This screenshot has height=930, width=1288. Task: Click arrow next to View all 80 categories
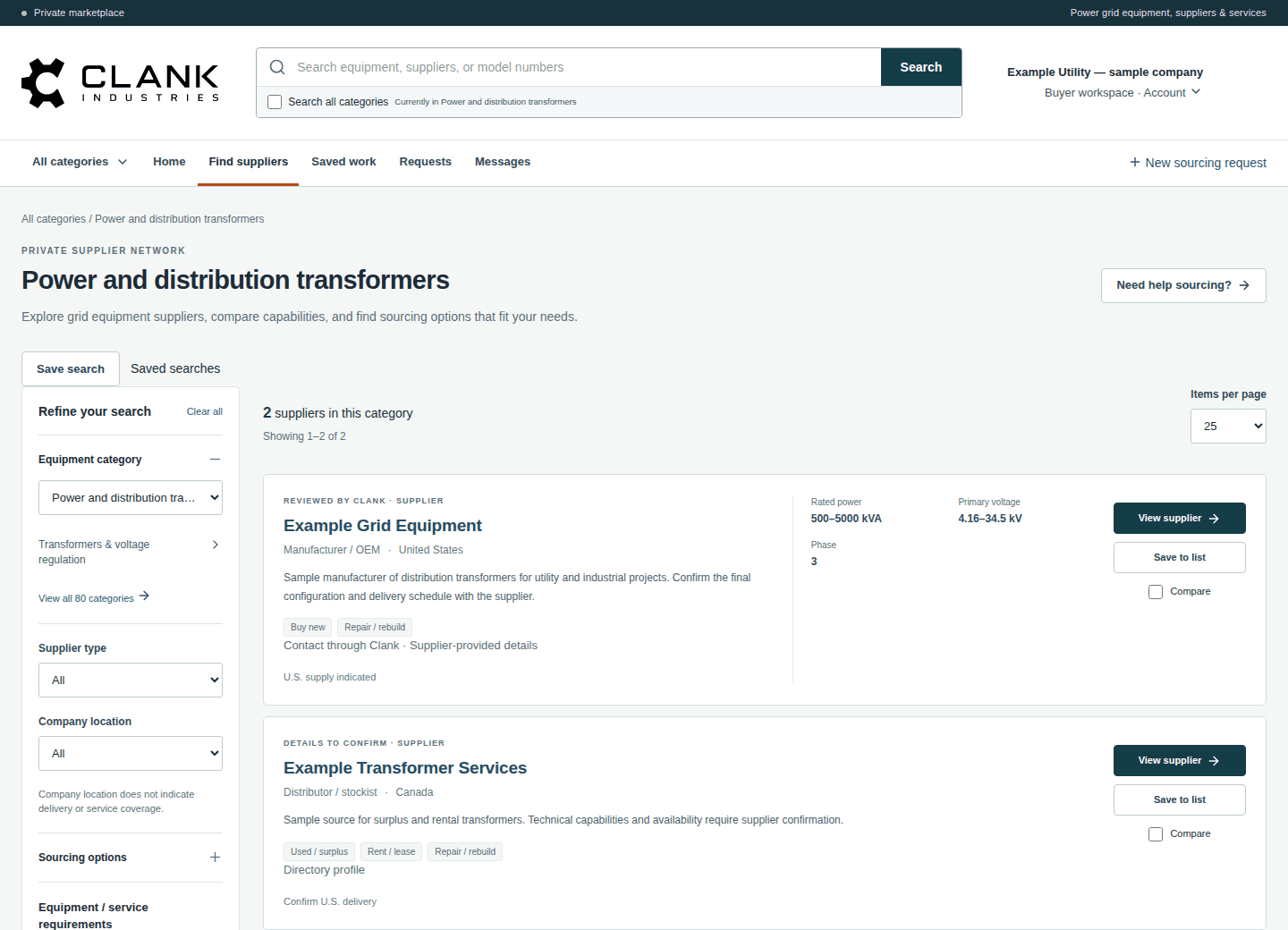144,596
